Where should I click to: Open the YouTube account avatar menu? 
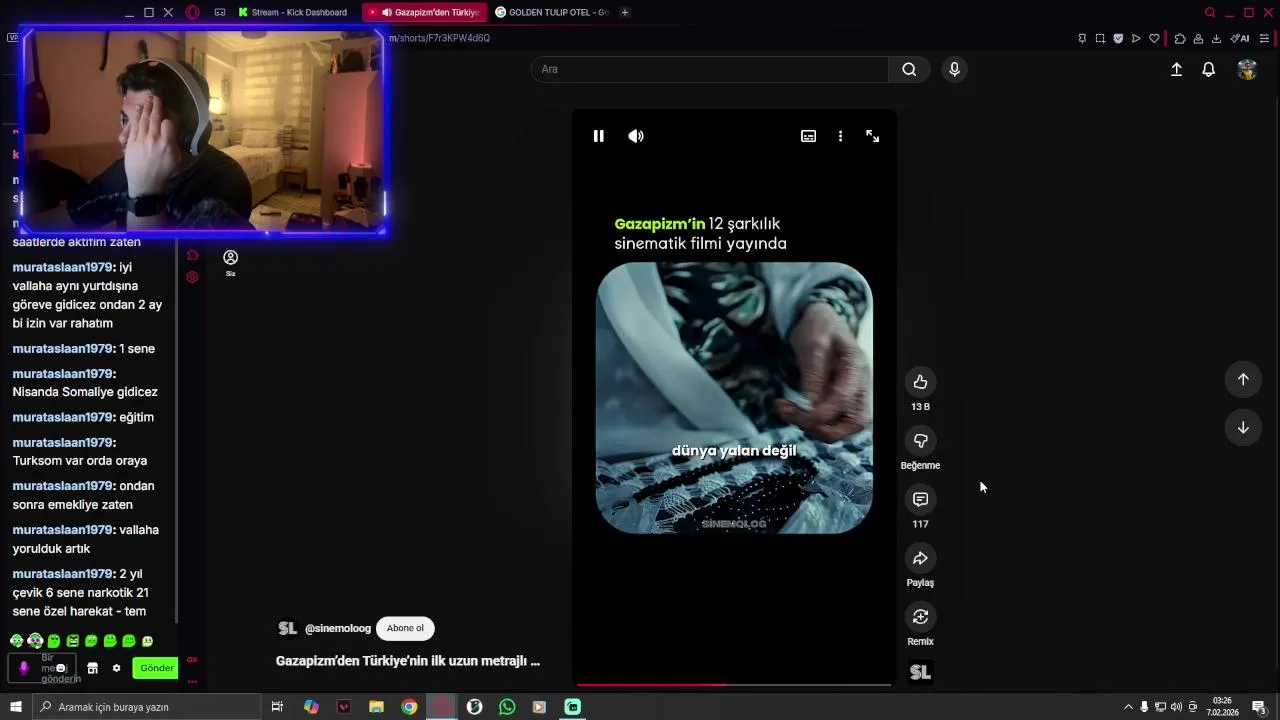pos(1247,69)
